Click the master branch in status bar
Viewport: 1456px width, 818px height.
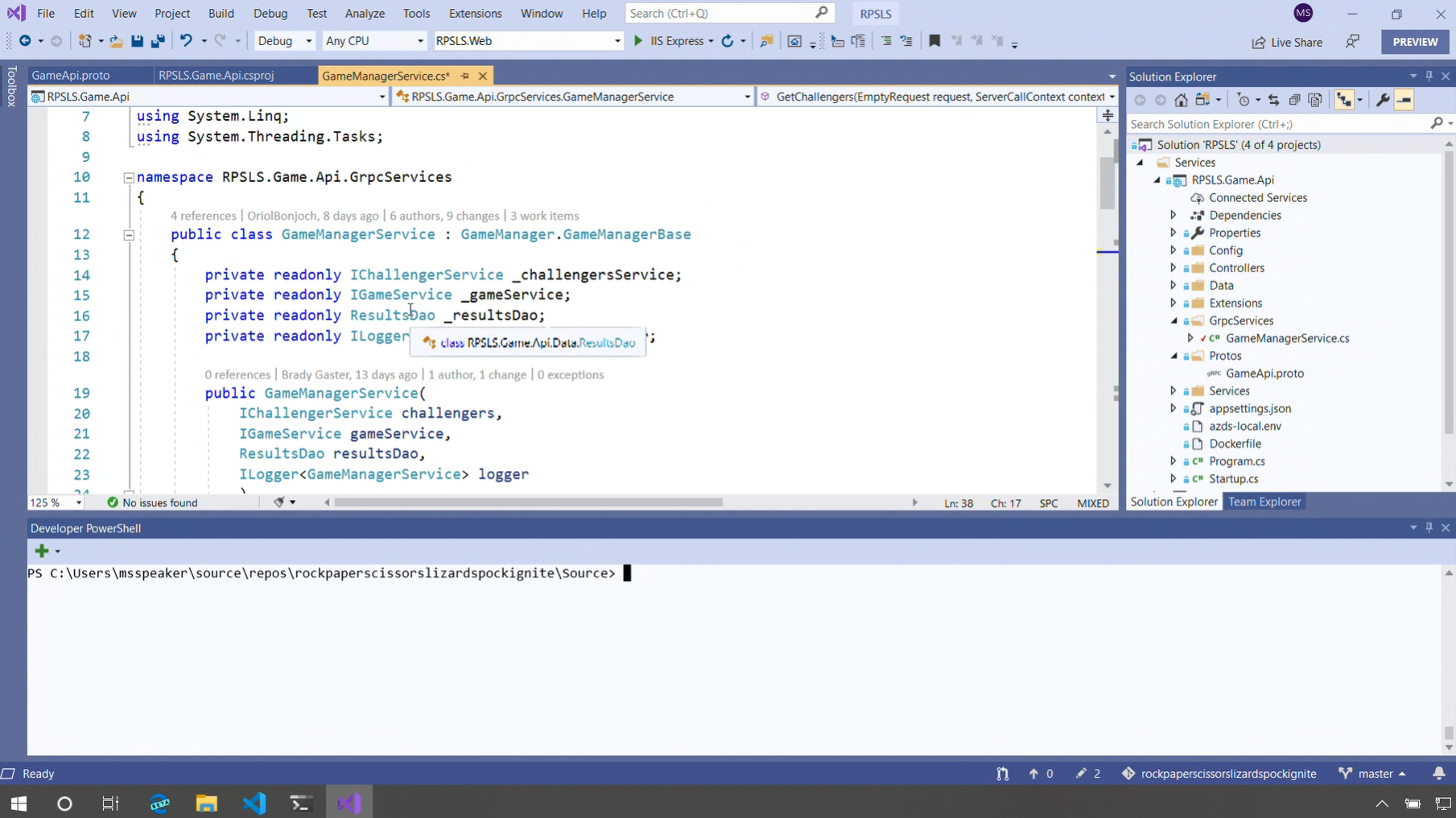1373,773
